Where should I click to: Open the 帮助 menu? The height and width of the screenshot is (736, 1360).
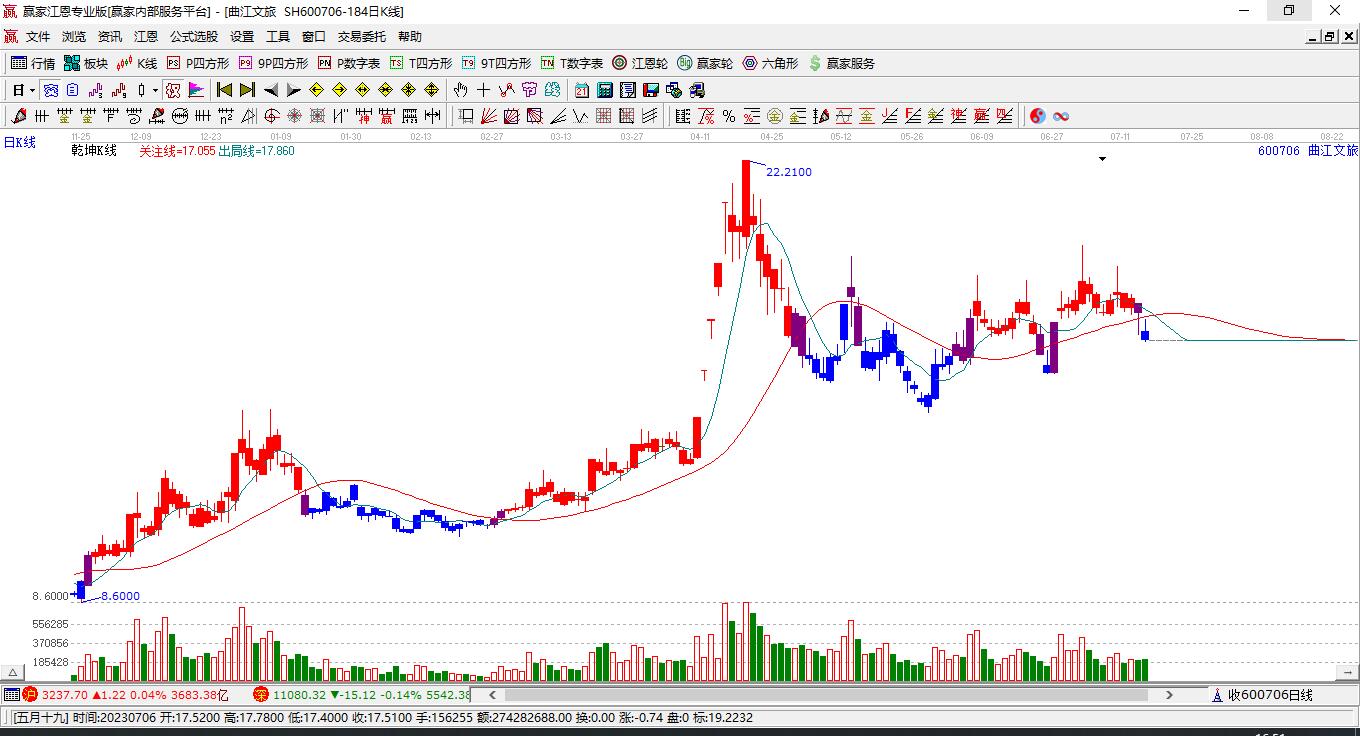pyautogui.click(x=410, y=37)
